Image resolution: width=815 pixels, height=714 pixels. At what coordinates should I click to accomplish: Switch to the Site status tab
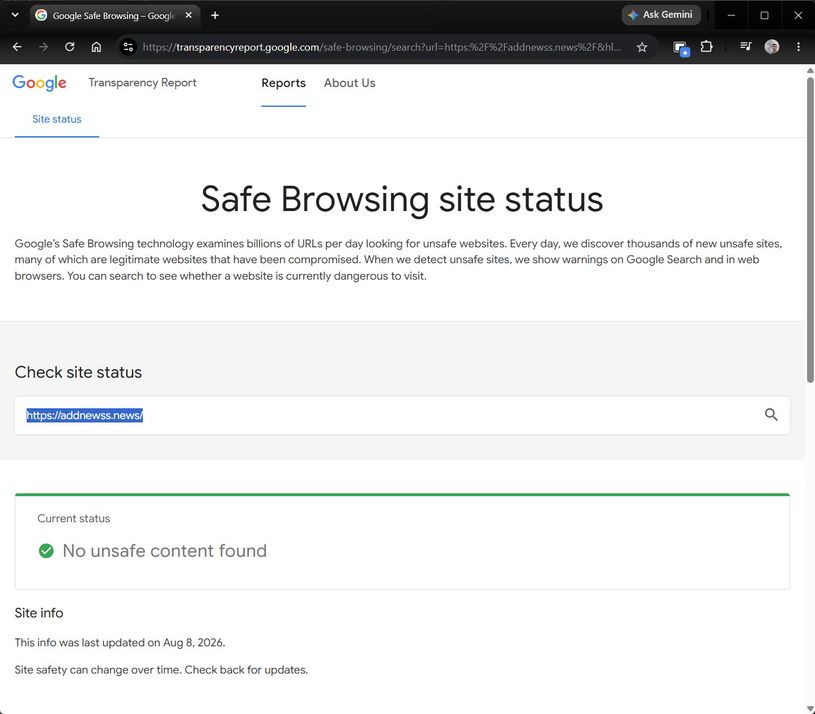click(57, 119)
